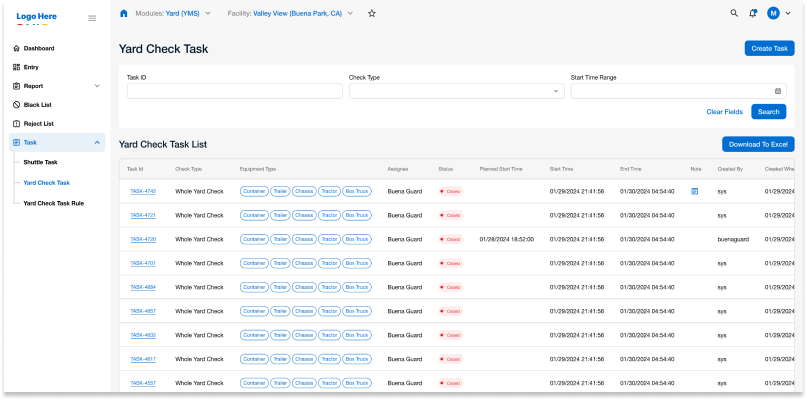
Task: Open the Modules Yard (YMS) dropdown
Action: tap(173, 14)
